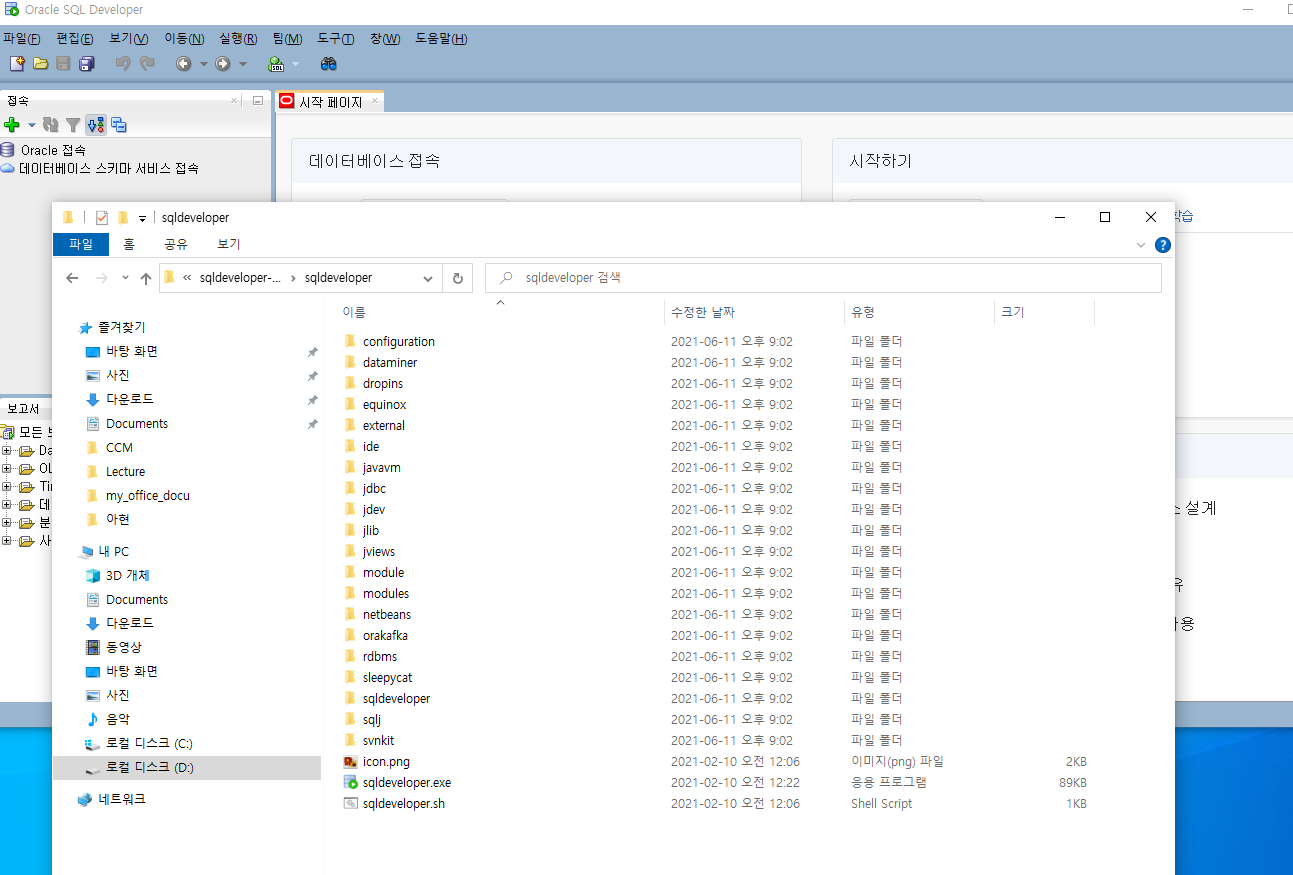Open the Explorer 파일 ribbon tab
1293x875 pixels.
(x=81, y=244)
